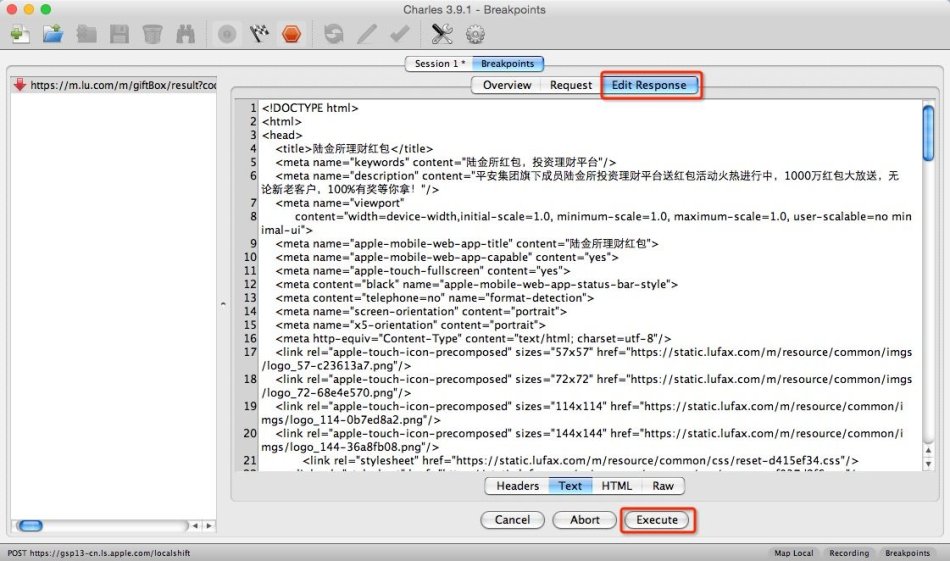Click the meta name="keywords" line

pos(445,162)
